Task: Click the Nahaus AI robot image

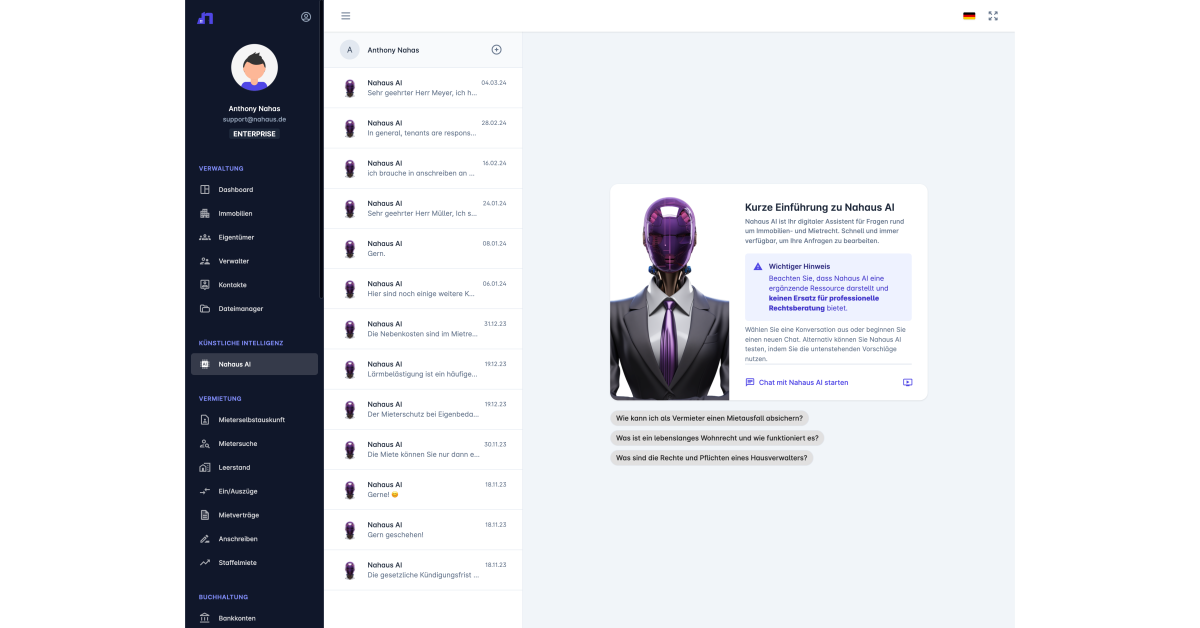Action: pyautogui.click(x=671, y=292)
